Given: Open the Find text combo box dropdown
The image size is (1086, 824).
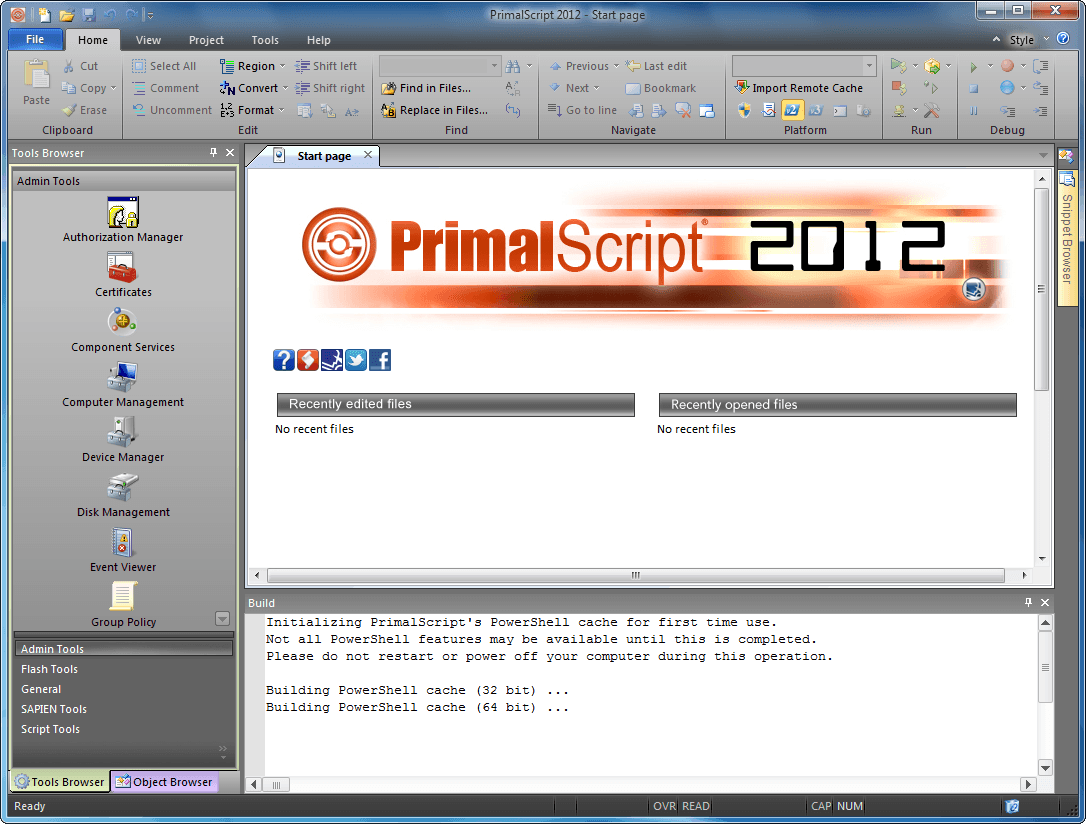Looking at the screenshot, I should coord(494,66).
